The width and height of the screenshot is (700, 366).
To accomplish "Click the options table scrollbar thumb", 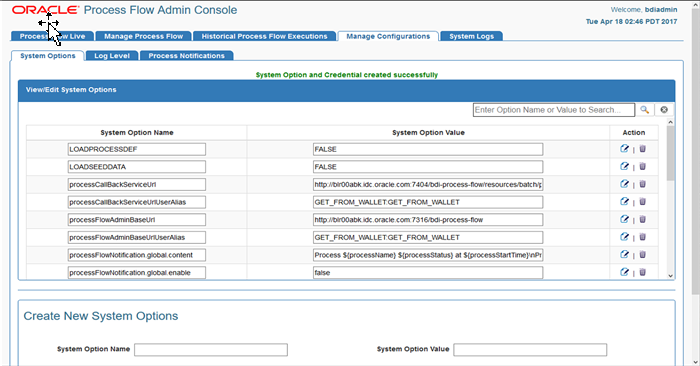I will (670, 153).
